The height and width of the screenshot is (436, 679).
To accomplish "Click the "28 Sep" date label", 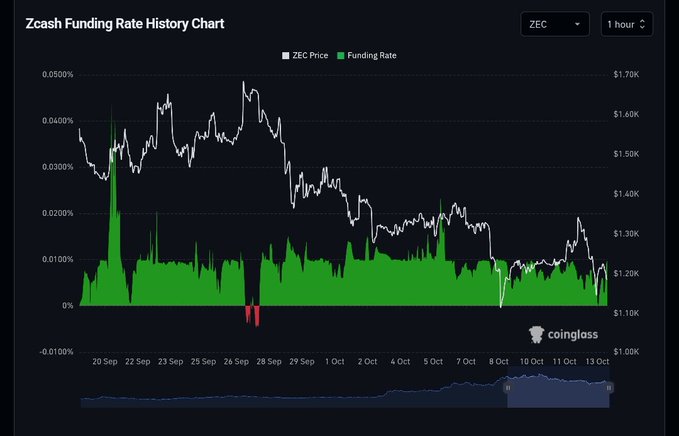I will 269,362.
